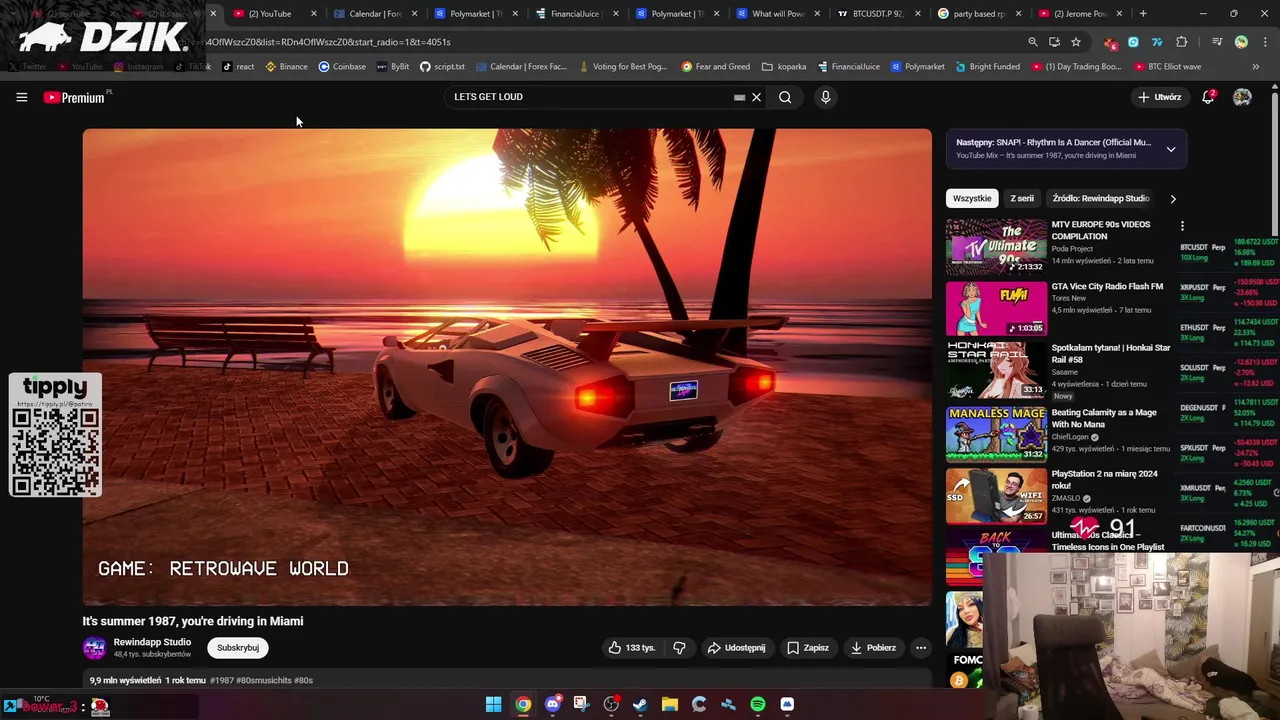The width and height of the screenshot is (1280, 720).
Task: Open new browser tab with plus
Action: [x=1143, y=13]
